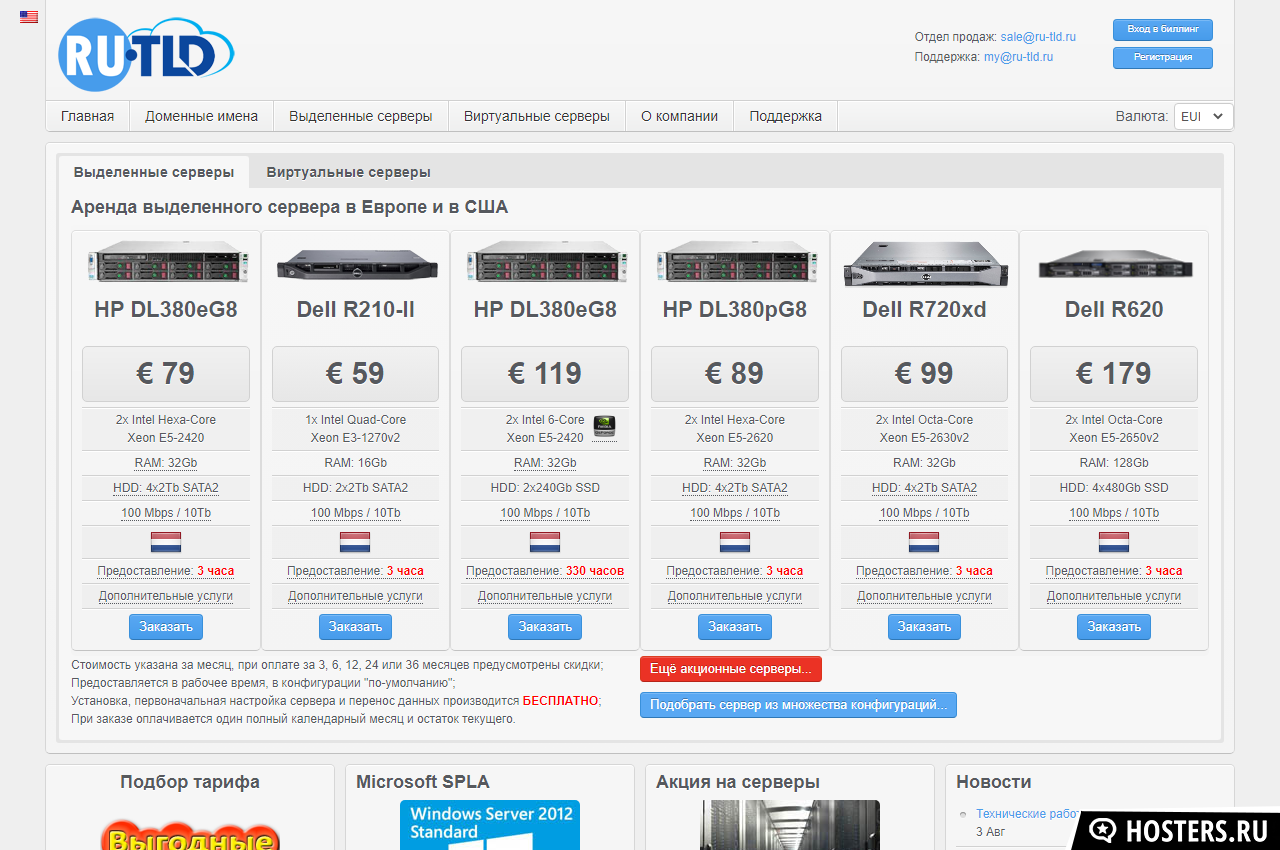The width and height of the screenshot is (1280, 850).
Task: Click the Netherlands flag under Dell R620
Action: tap(1114, 542)
